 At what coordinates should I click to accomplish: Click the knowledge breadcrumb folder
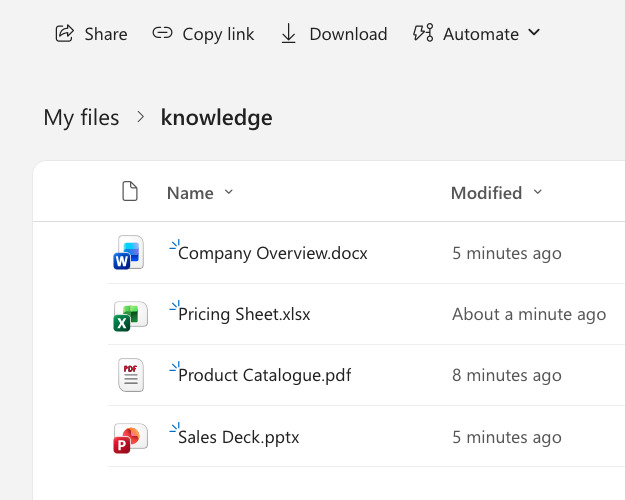pos(216,118)
